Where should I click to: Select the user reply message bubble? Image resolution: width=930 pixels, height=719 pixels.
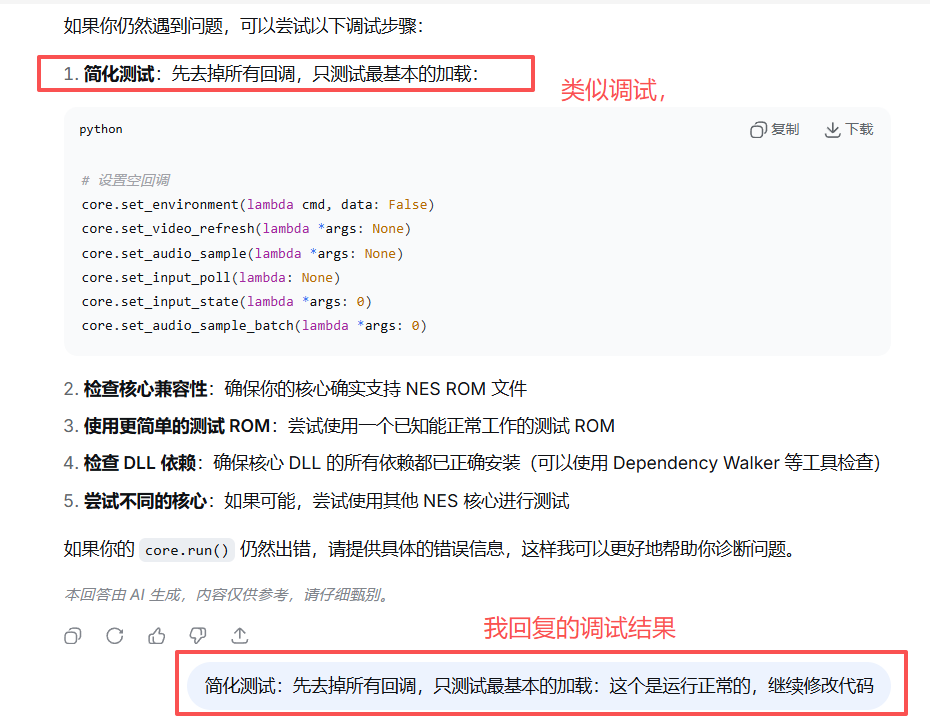pos(538,686)
